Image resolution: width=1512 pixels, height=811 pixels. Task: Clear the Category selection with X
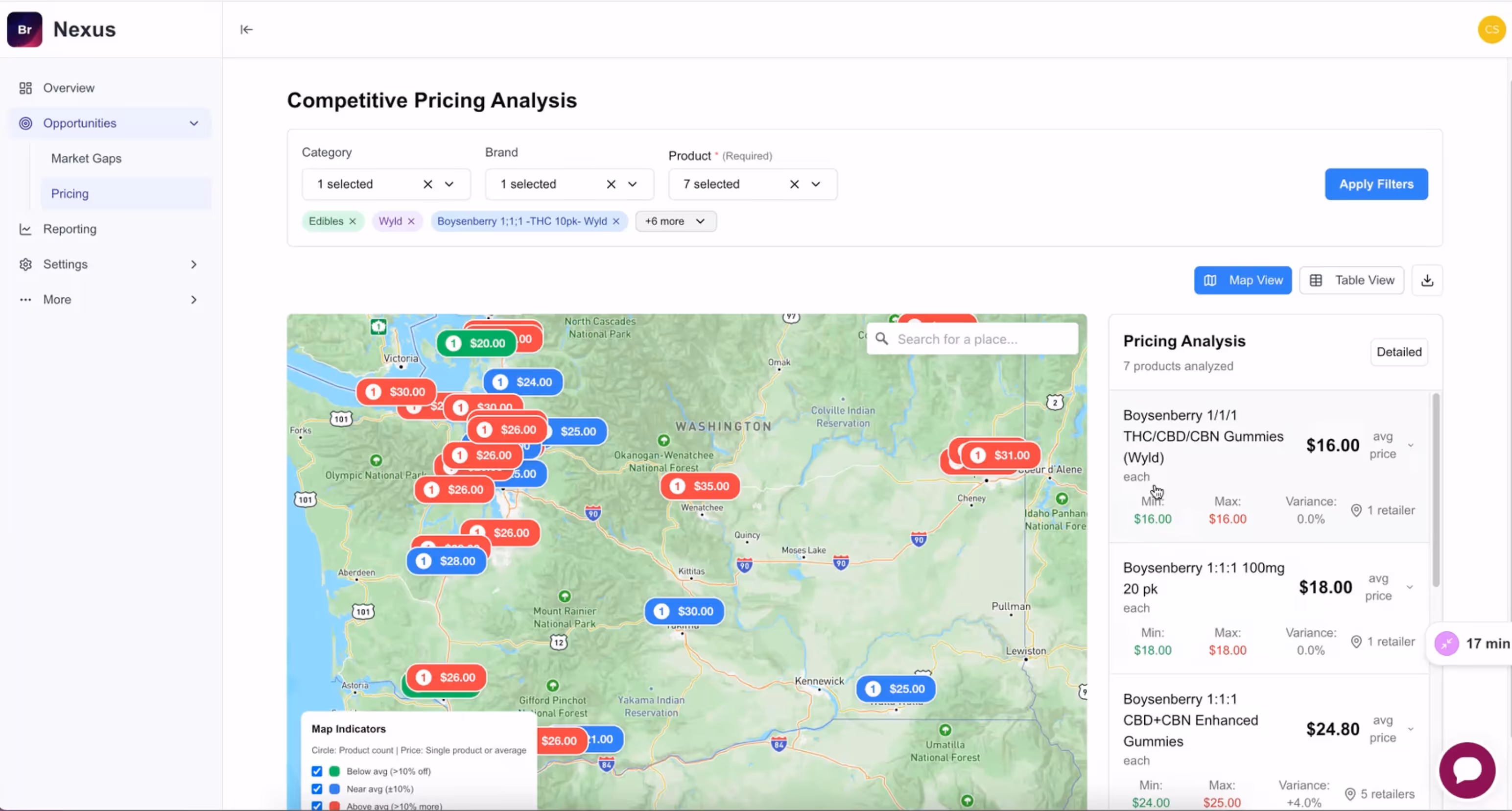[x=428, y=185]
